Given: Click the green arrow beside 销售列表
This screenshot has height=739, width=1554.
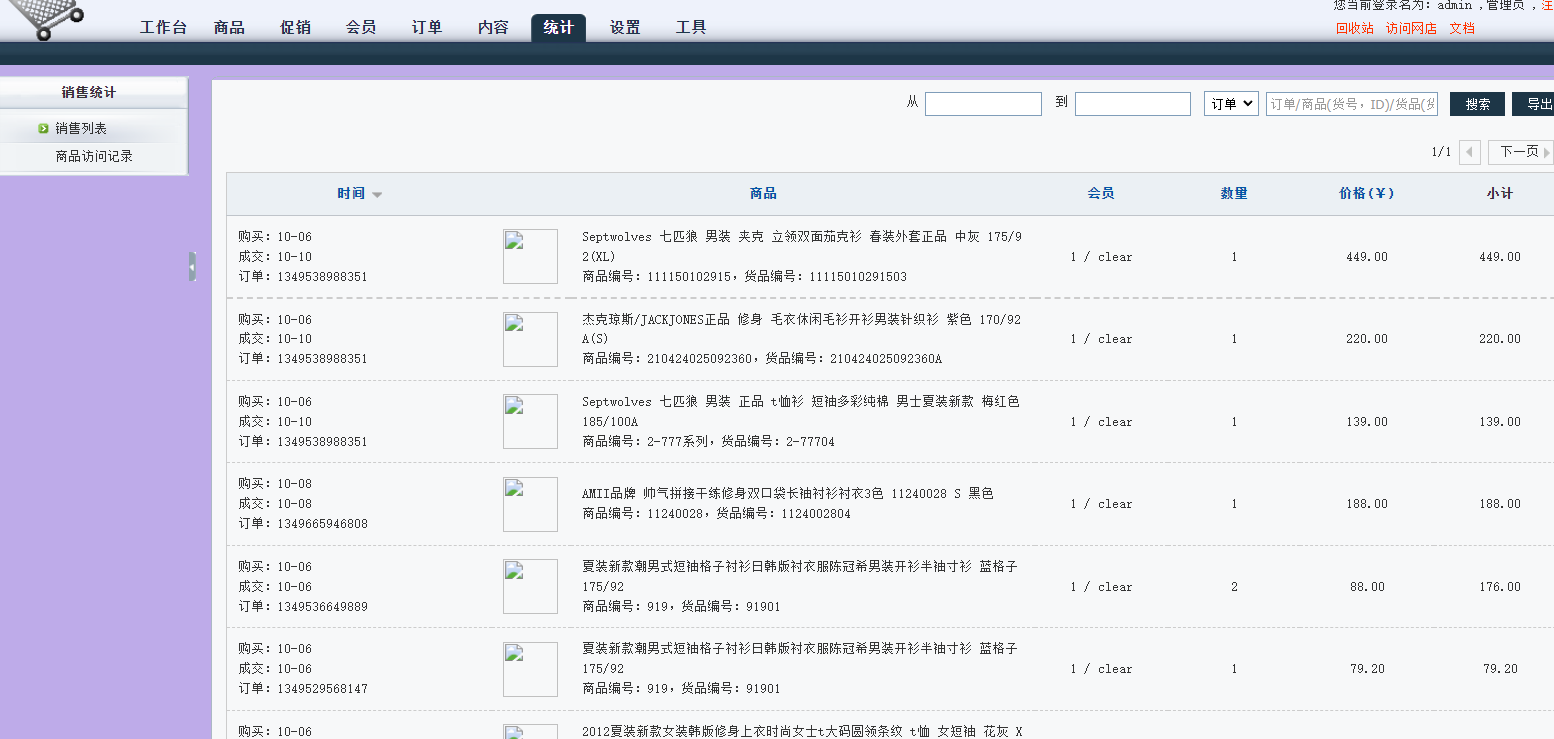Looking at the screenshot, I should [43, 128].
